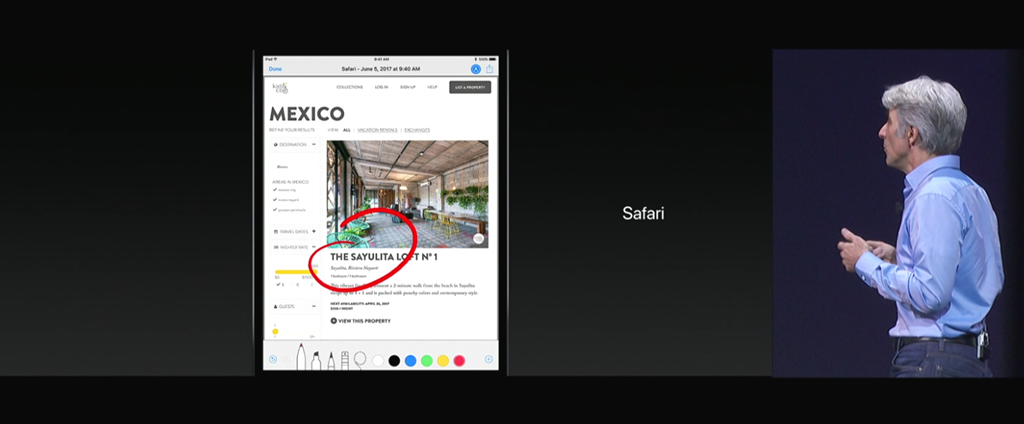The image size is (1024, 424).
Task: Click the Sayulita, Riviera Nayarit location text
Action: pyautogui.click(x=355, y=268)
